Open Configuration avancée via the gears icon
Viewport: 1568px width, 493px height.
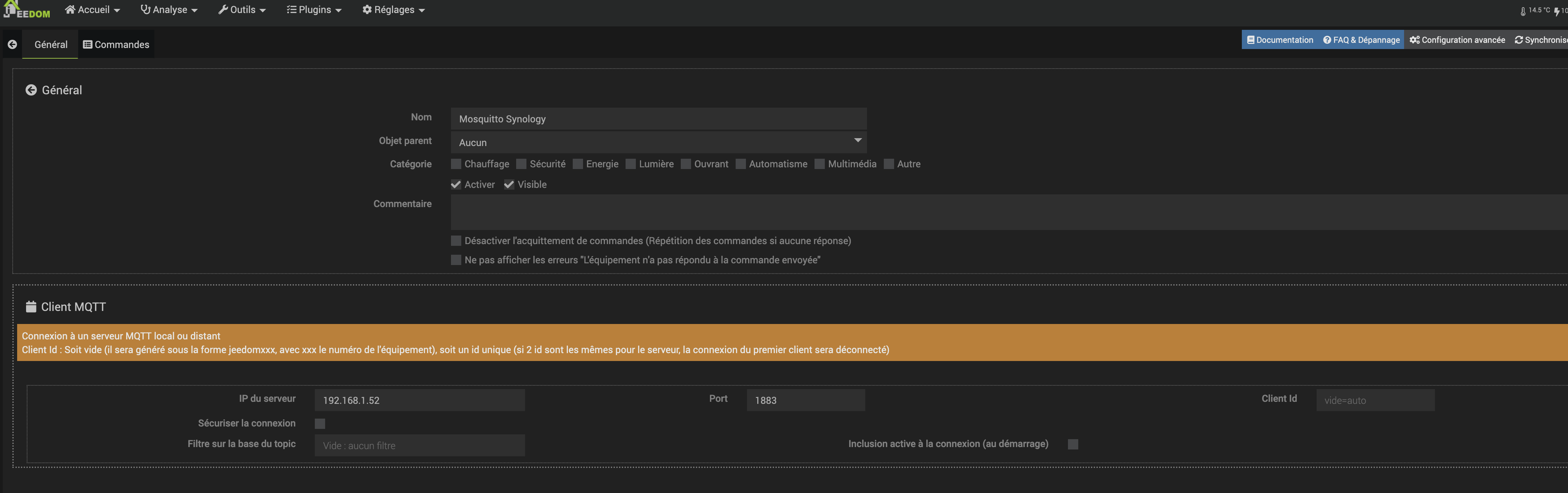pos(1415,40)
